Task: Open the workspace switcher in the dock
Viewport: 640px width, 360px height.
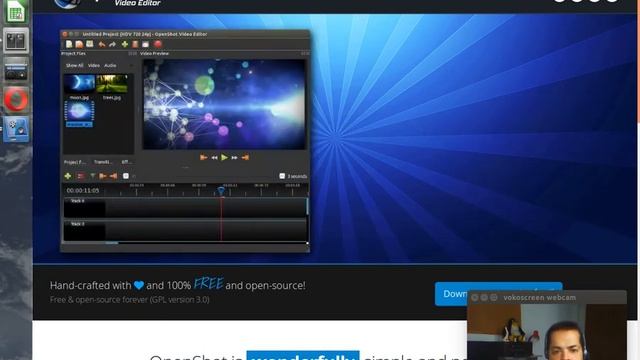Action: pyautogui.click(x=16, y=40)
